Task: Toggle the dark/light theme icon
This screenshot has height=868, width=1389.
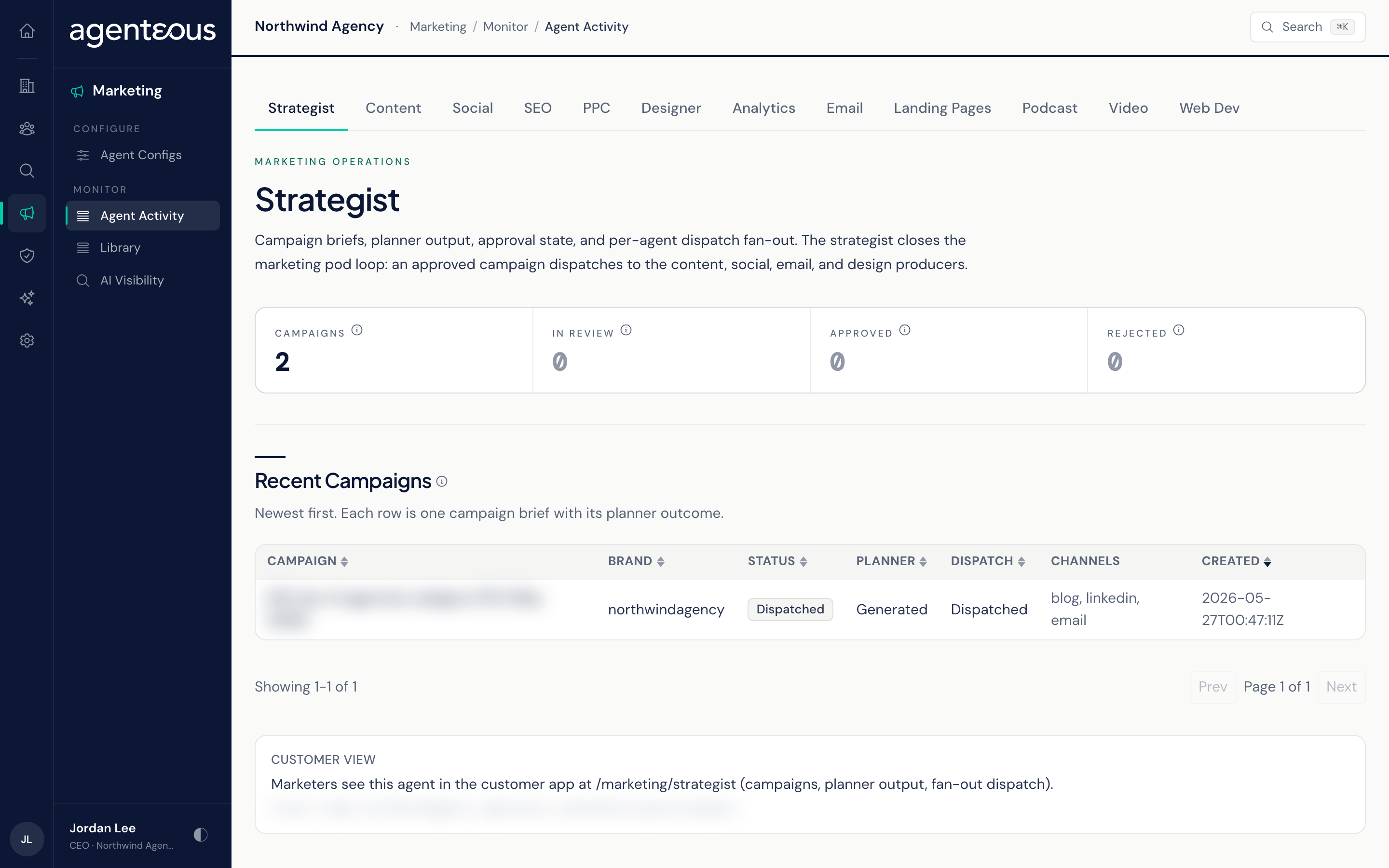Action: coord(200,835)
